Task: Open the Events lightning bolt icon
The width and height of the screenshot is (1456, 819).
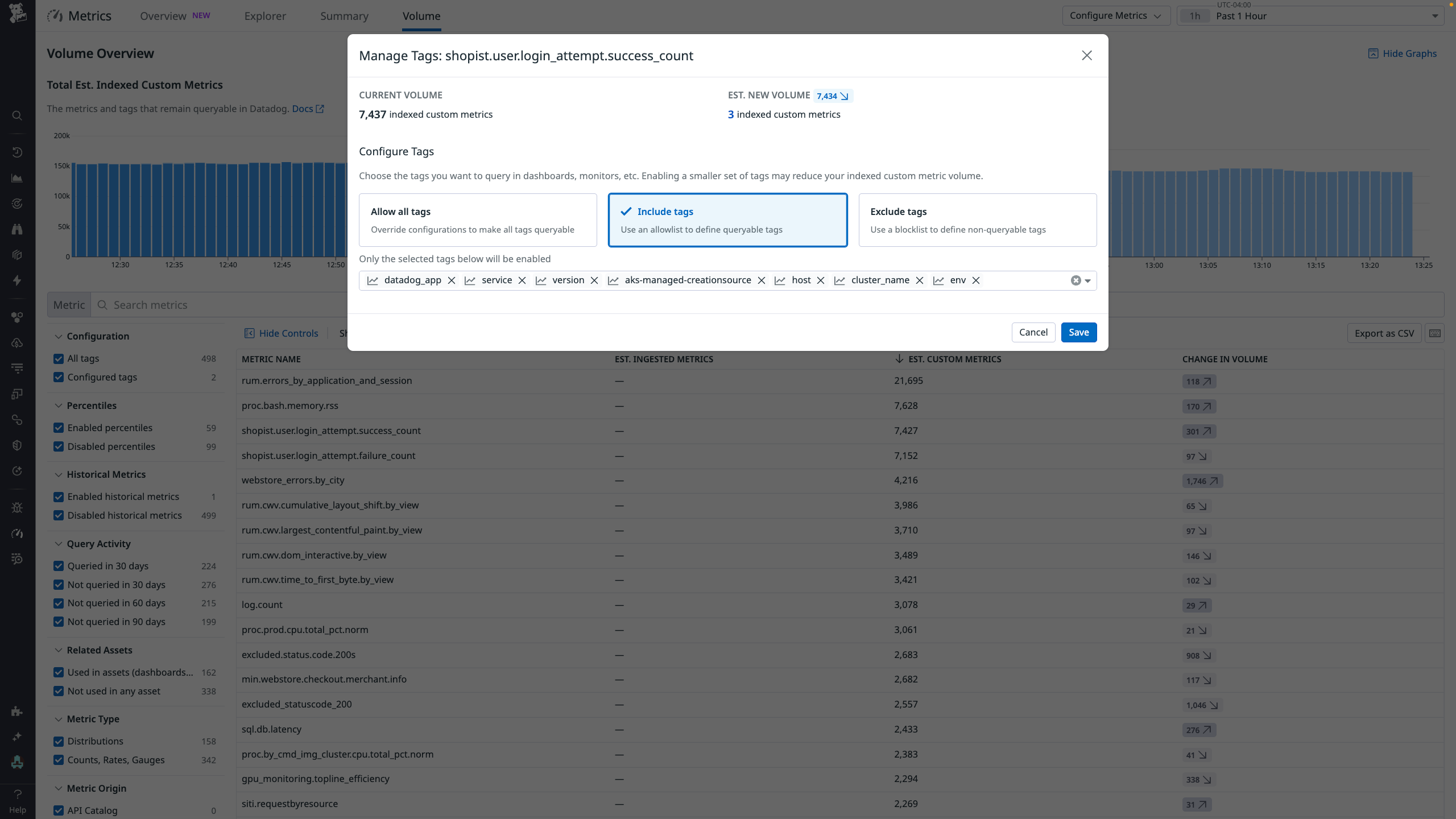Action: pos(17,280)
